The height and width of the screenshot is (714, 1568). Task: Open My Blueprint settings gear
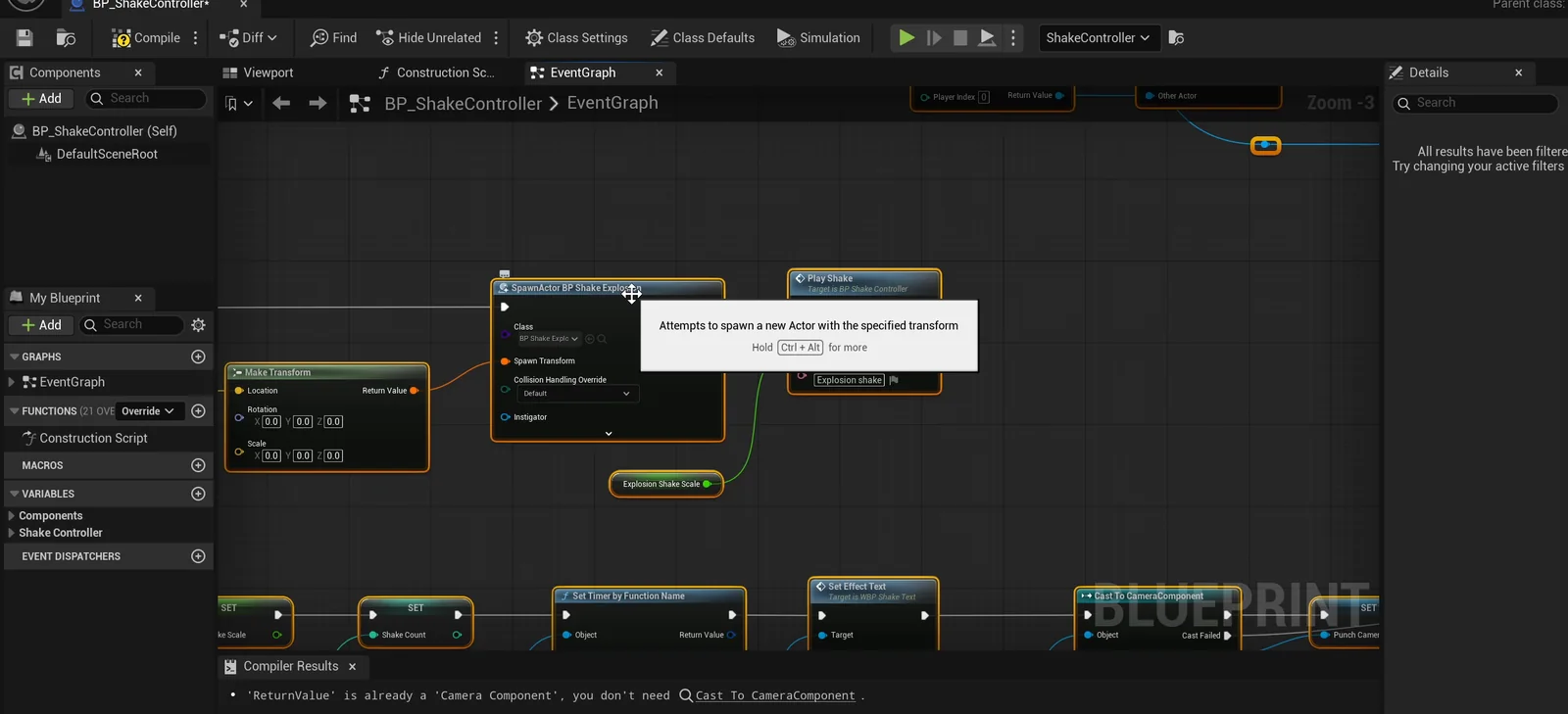pos(199,324)
